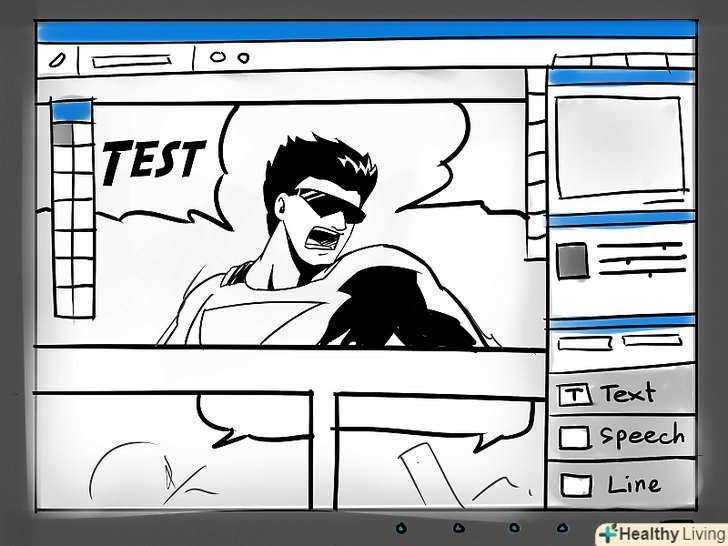Click the right field below the sliders panel

click(652, 341)
